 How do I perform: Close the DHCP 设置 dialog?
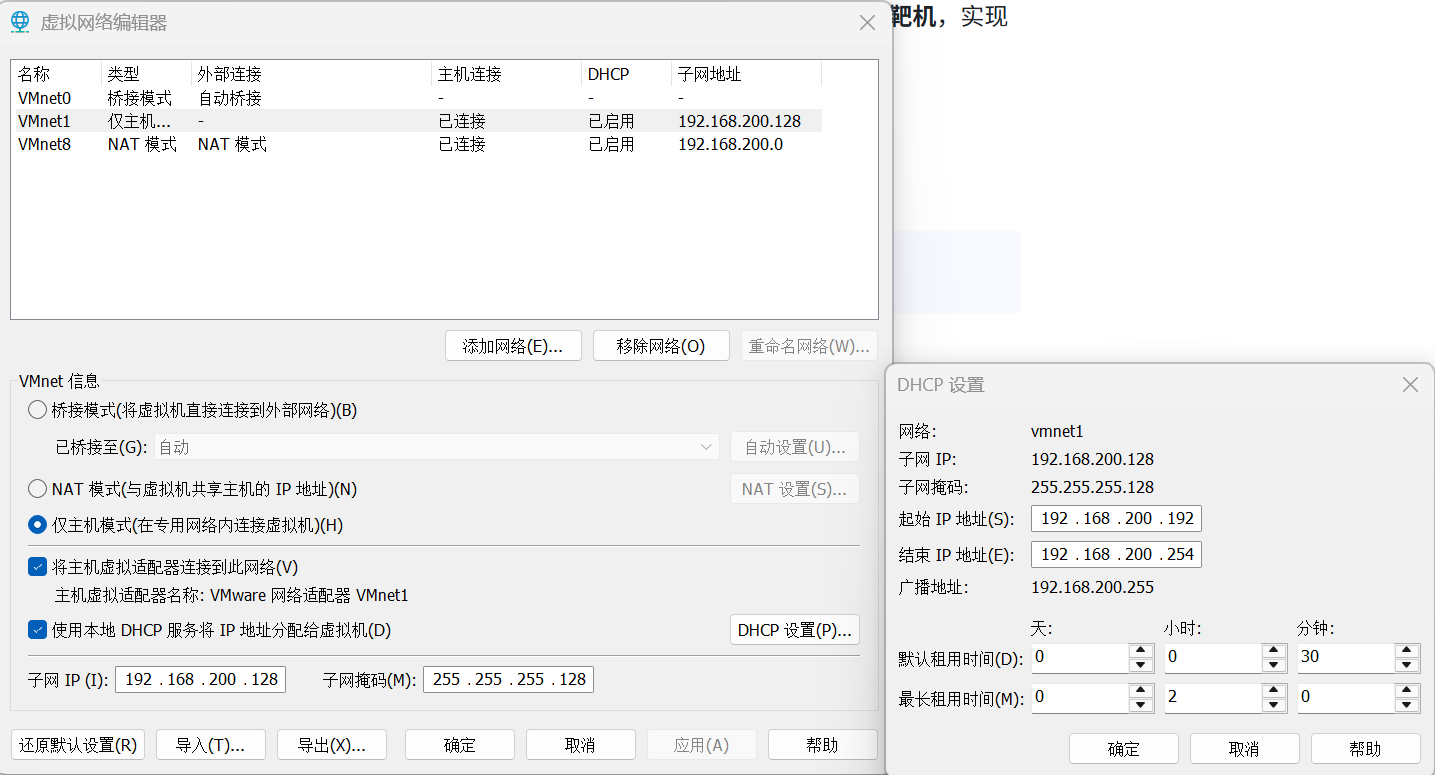tap(1410, 385)
